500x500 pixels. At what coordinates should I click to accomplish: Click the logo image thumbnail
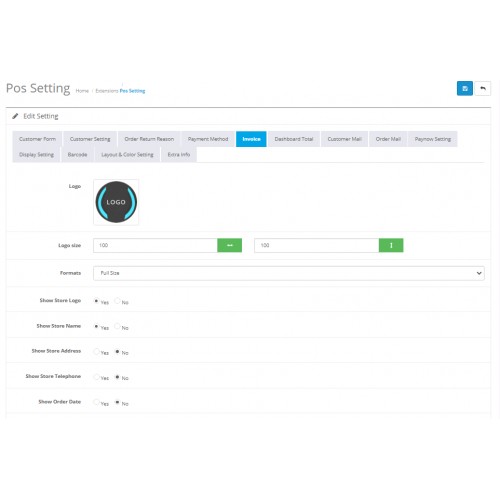coord(116,202)
